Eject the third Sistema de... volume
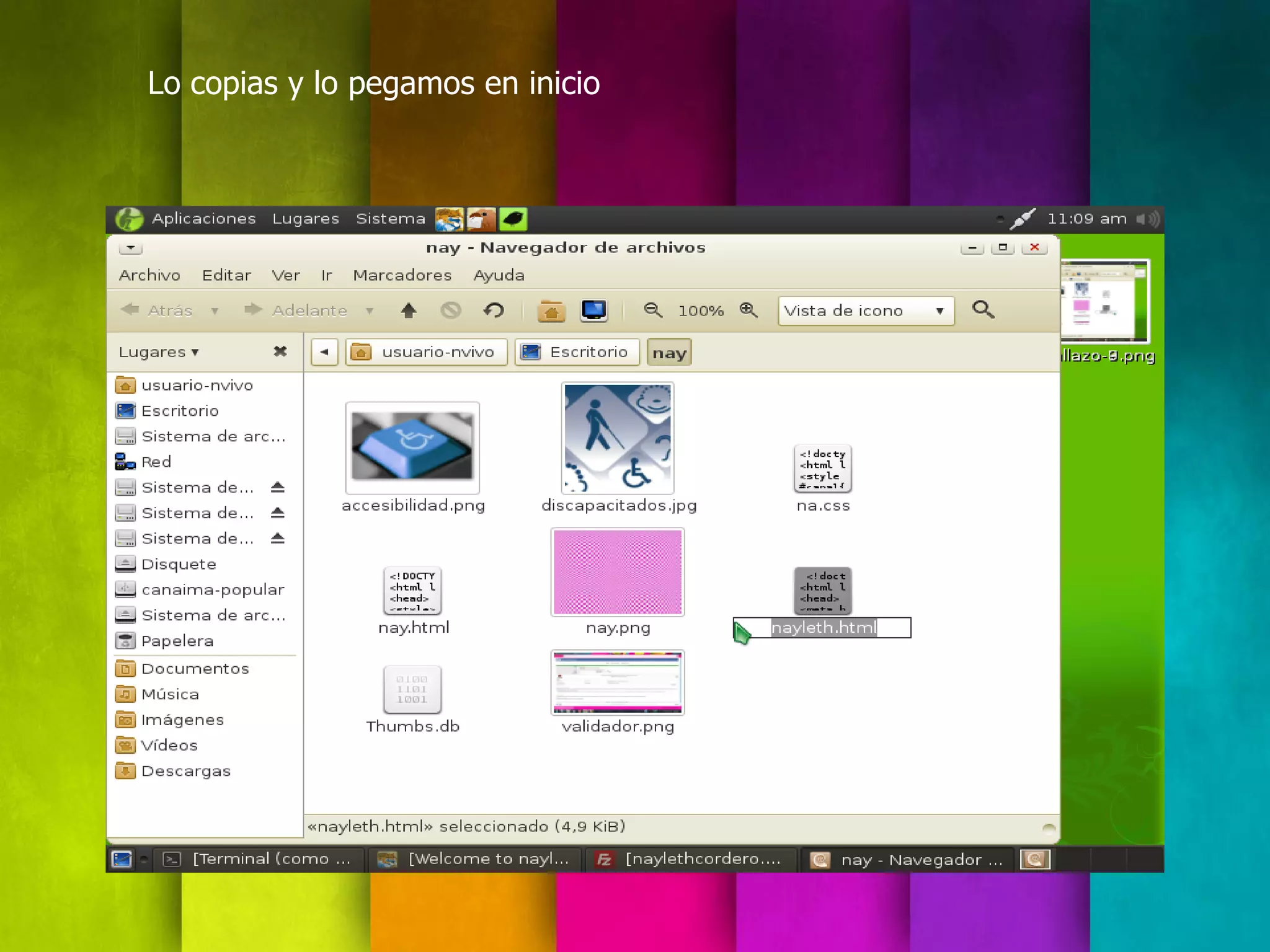Screen dimensions: 1270x952 (x=278, y=538)
